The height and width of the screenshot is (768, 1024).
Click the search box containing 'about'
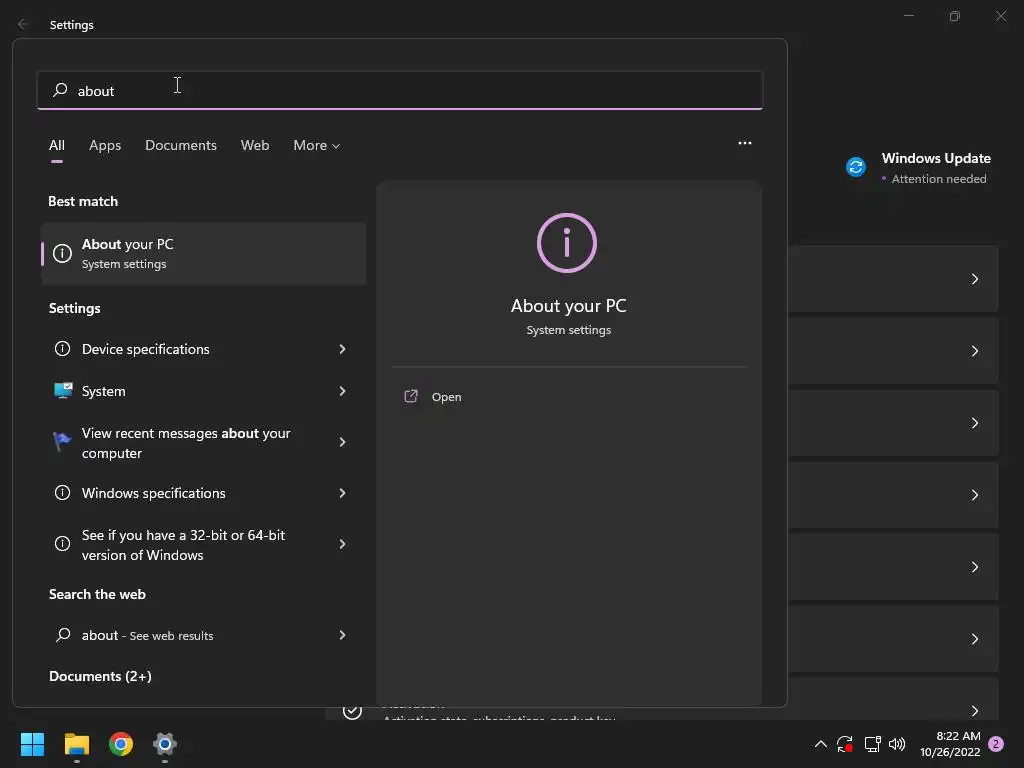[x=400, y=90]
